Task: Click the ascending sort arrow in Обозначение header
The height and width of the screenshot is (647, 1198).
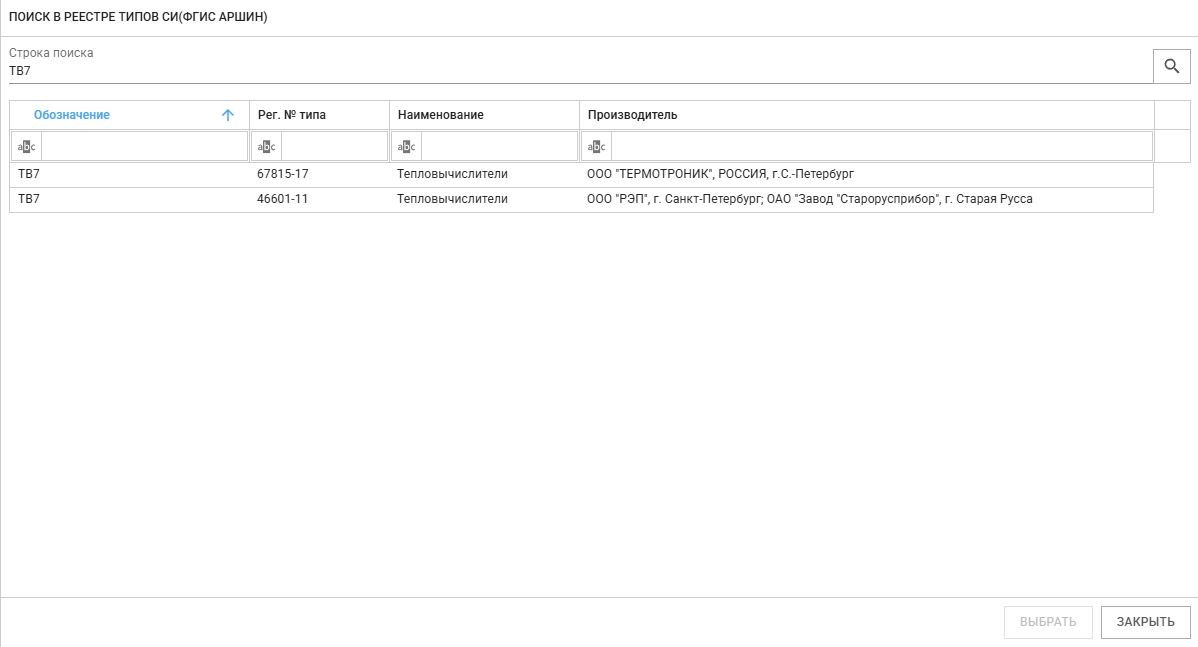Action: point(228,115)
